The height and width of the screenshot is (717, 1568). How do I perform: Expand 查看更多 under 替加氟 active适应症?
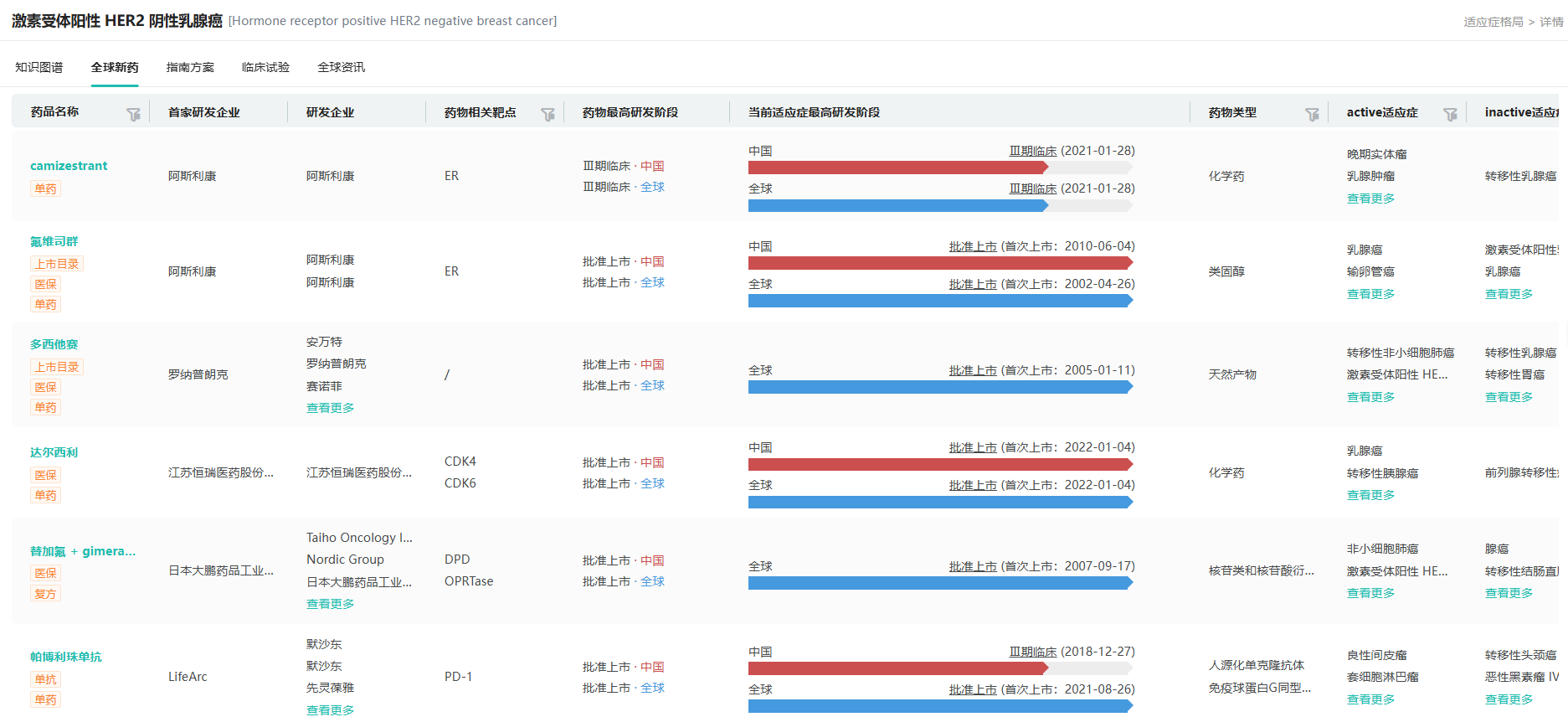pos(1370,593)
